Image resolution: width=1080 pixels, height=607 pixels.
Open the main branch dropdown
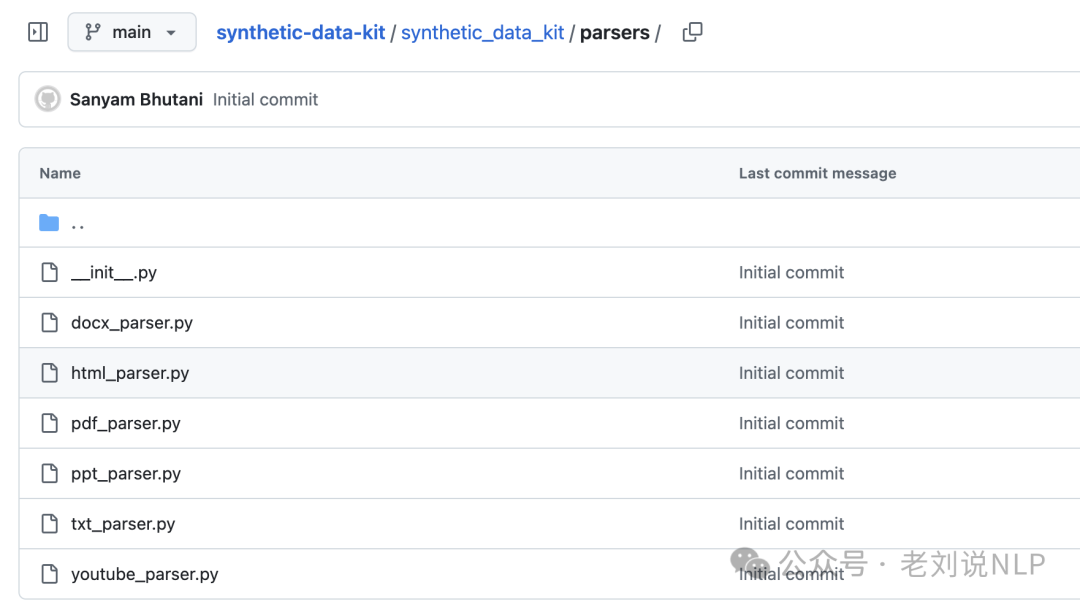[x=132, y=32]
